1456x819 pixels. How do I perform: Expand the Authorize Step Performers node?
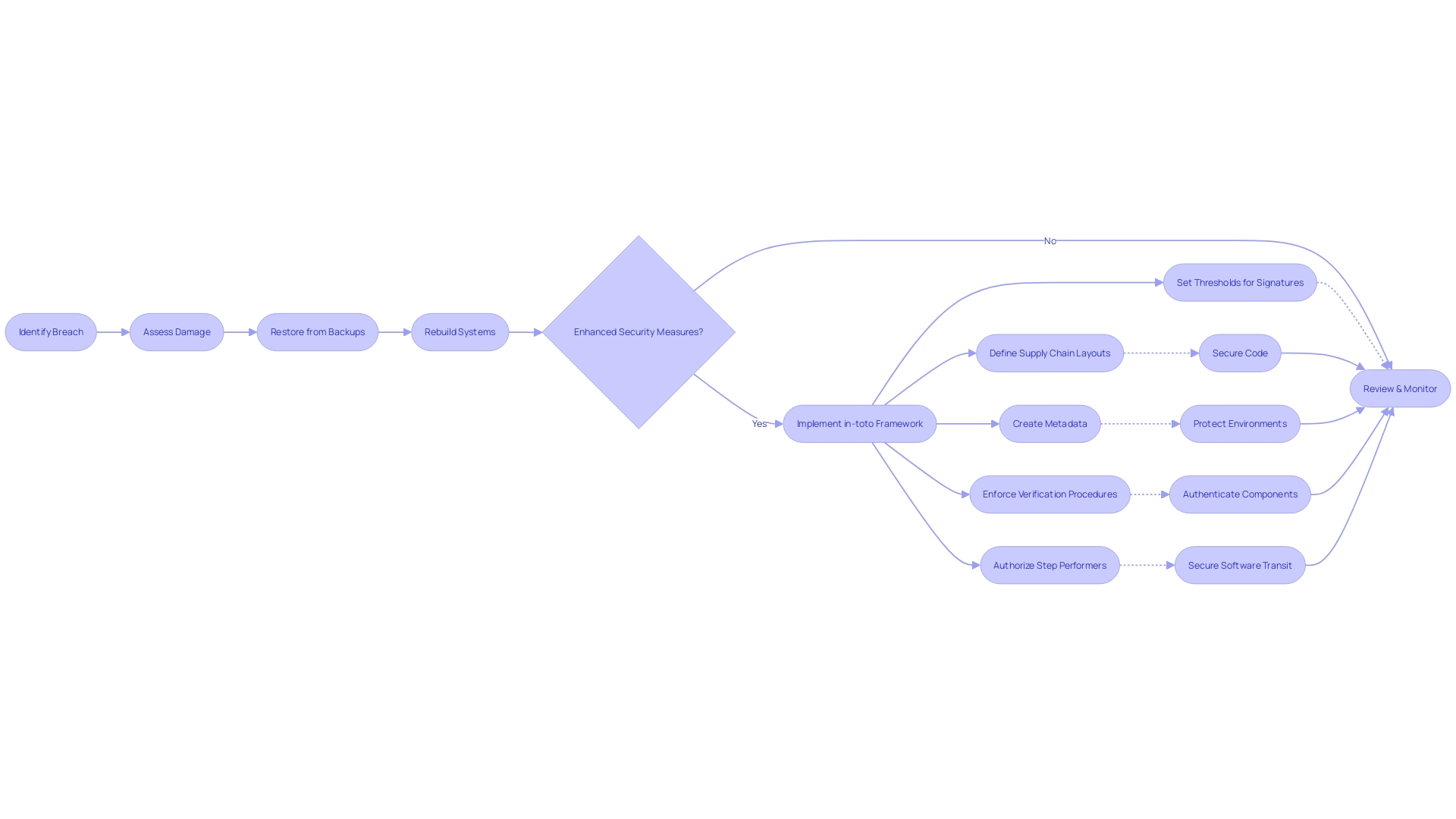pyautogui.click(x=1049, y=565)
